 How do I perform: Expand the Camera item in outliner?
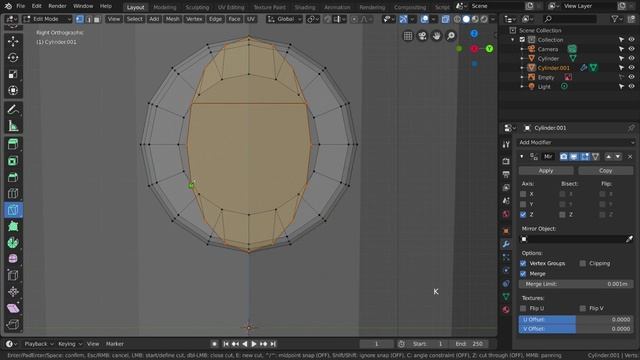(x=522, y=49)
